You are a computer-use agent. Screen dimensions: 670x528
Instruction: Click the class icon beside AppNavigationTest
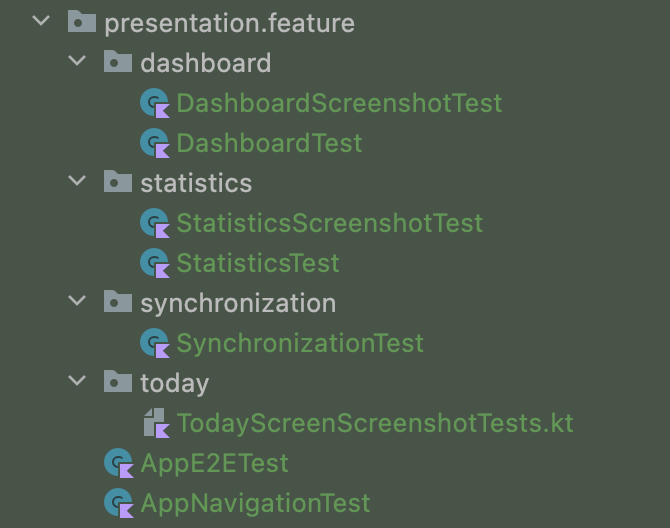coord(119,503)
